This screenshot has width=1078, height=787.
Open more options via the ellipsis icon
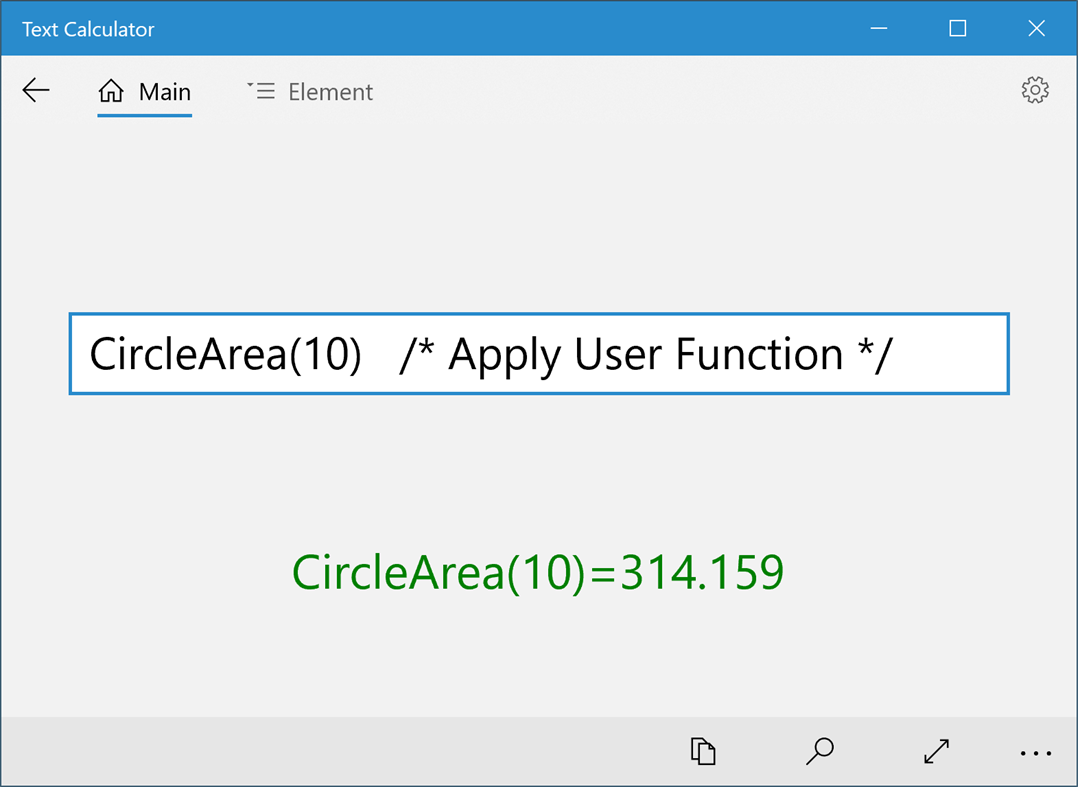pyautogui.click(x=1035, y=753)
